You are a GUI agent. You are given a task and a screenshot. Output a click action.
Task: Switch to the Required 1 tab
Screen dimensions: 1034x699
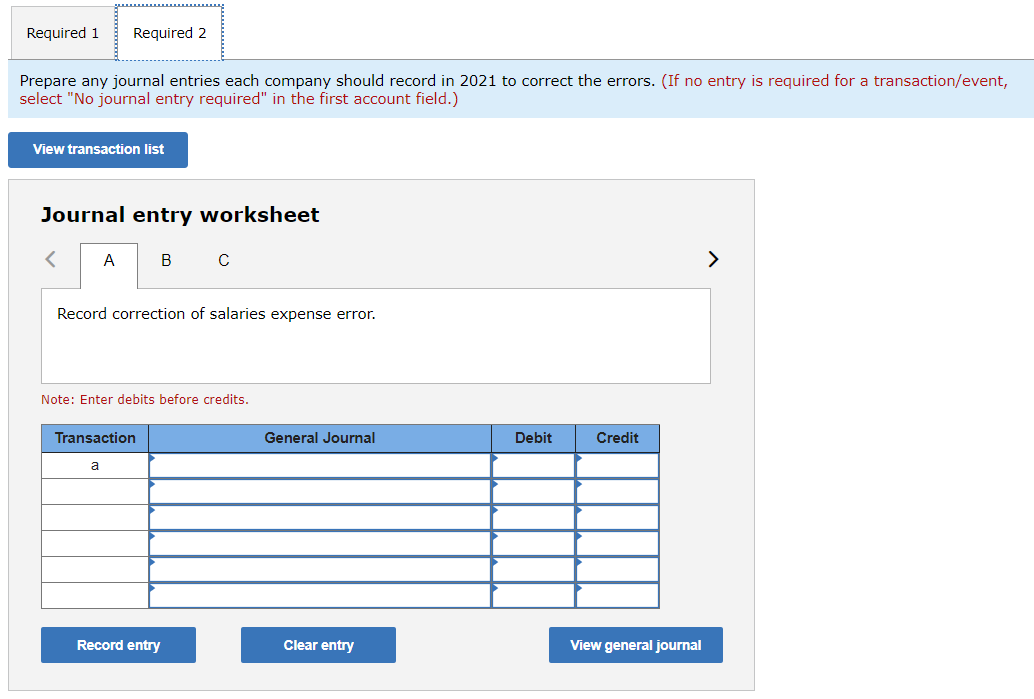pyautogui.click(x=63, y=33)
